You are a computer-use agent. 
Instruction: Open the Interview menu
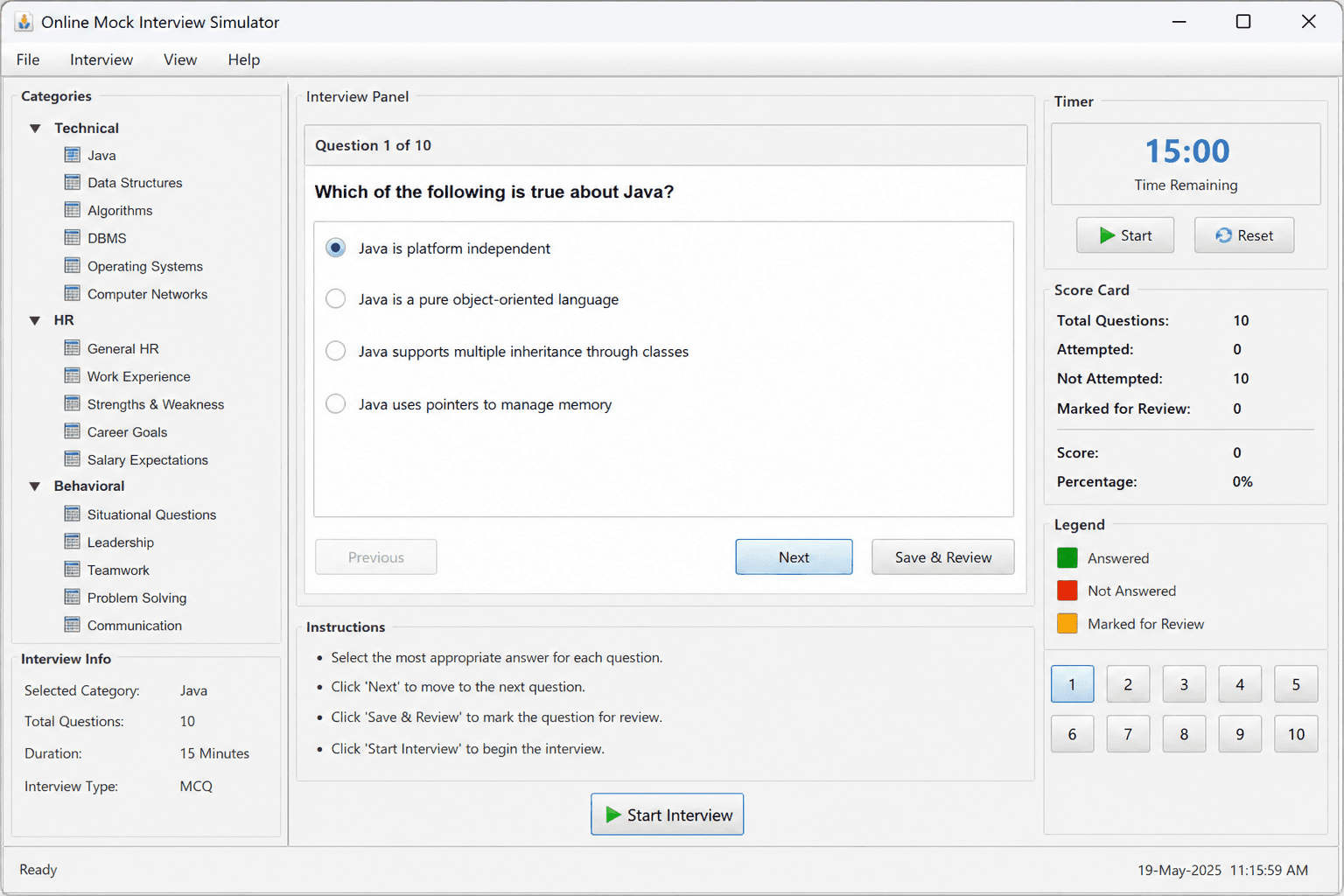(x=101, y=59)
